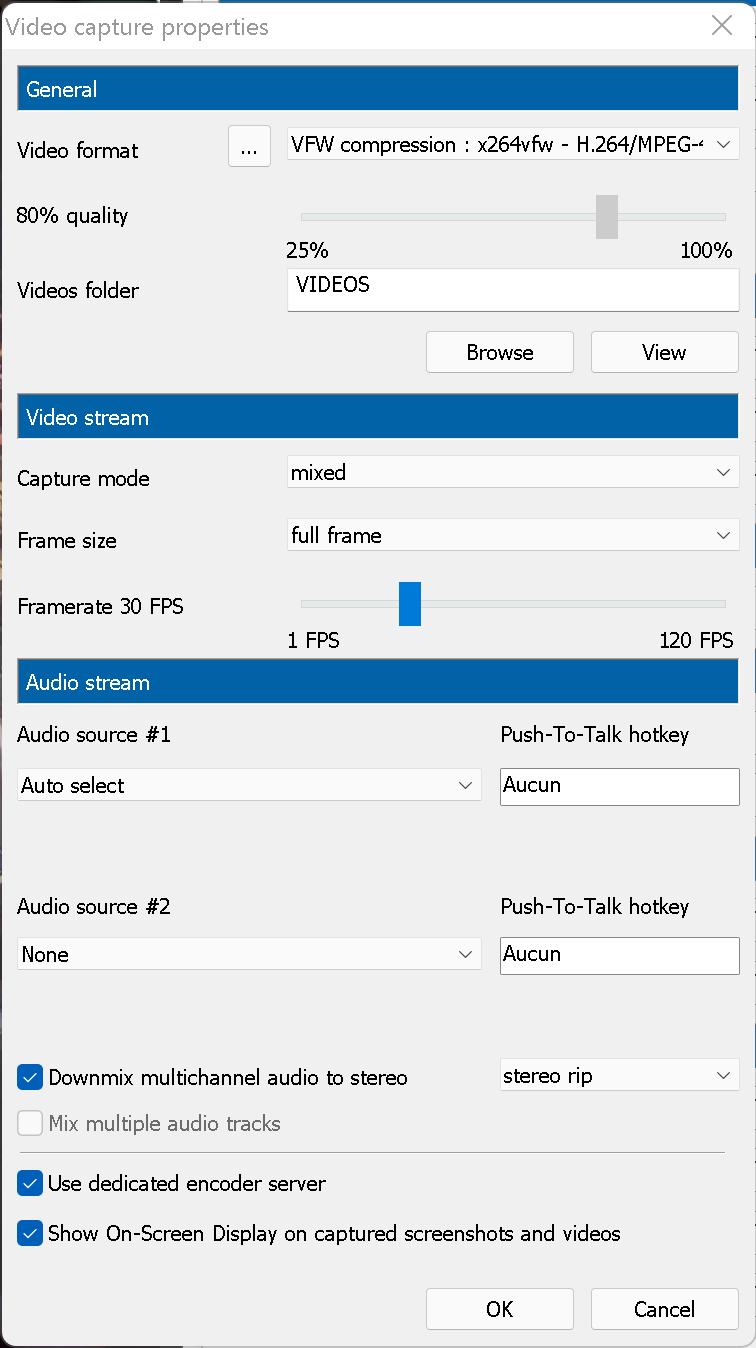The height and width of the screenshot is (1348, 756).
Task: Disable Use dedicated encoder server
Action: click(31, 1184)
